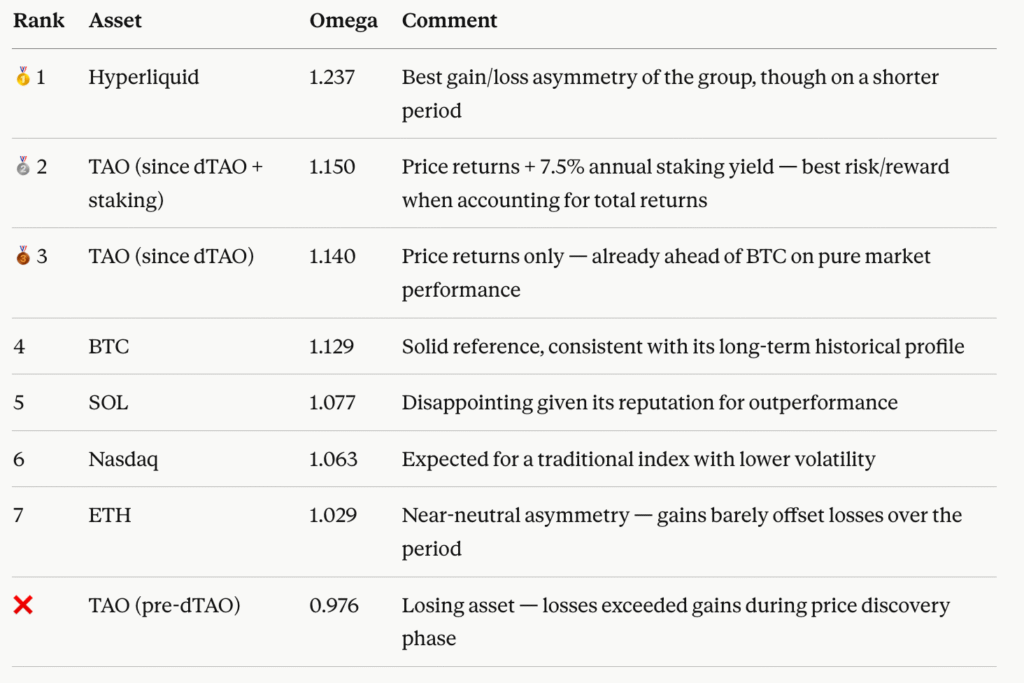Click the 1.237 Omega value

(332, 77)
